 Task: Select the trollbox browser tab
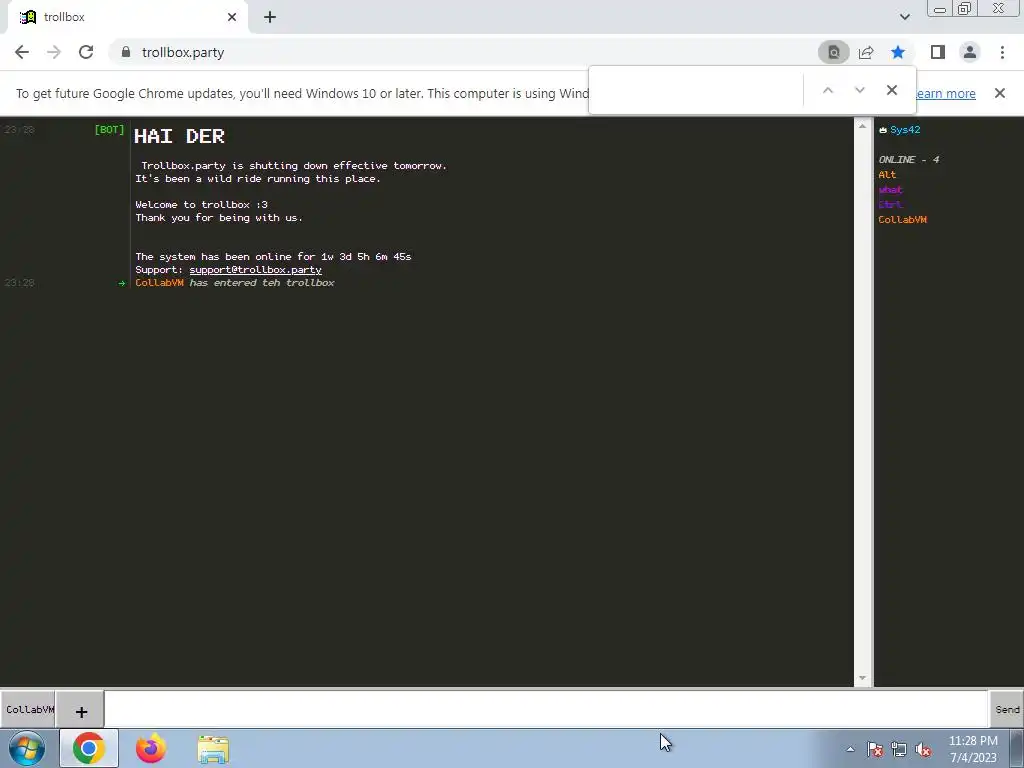click(x=128, y=17)
